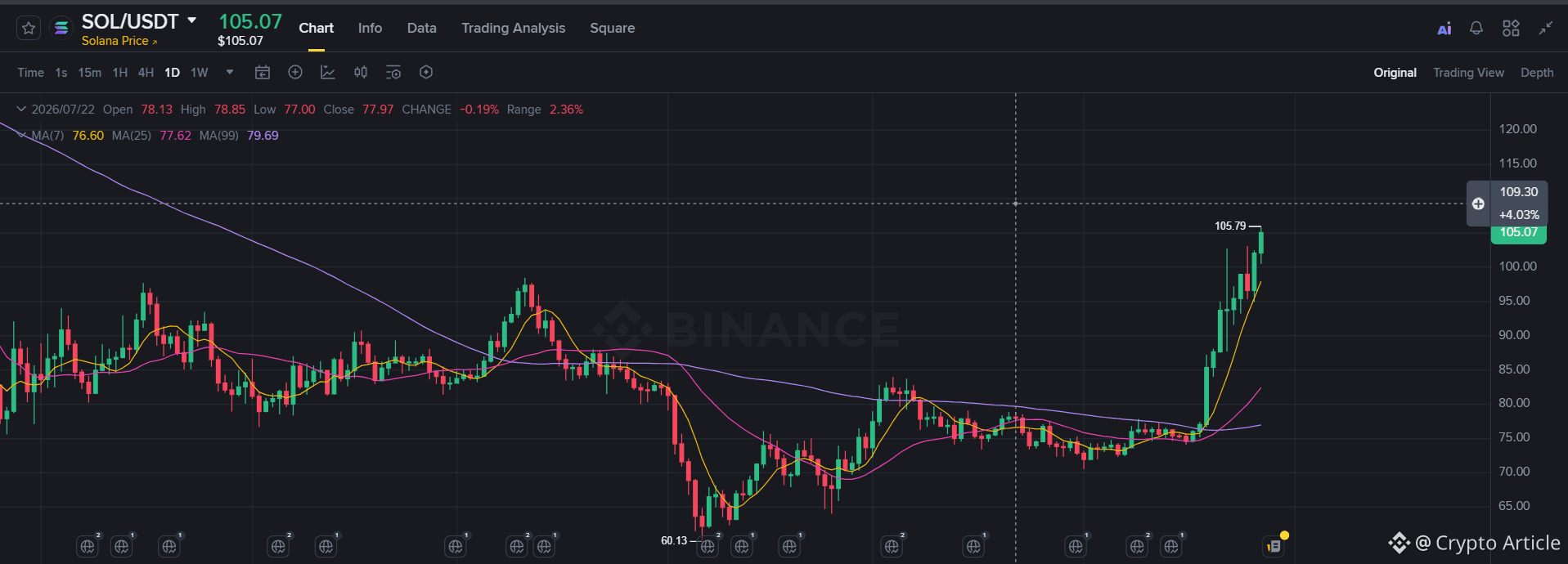Click the circled plus icon in chart toolbar

point(295,73)
